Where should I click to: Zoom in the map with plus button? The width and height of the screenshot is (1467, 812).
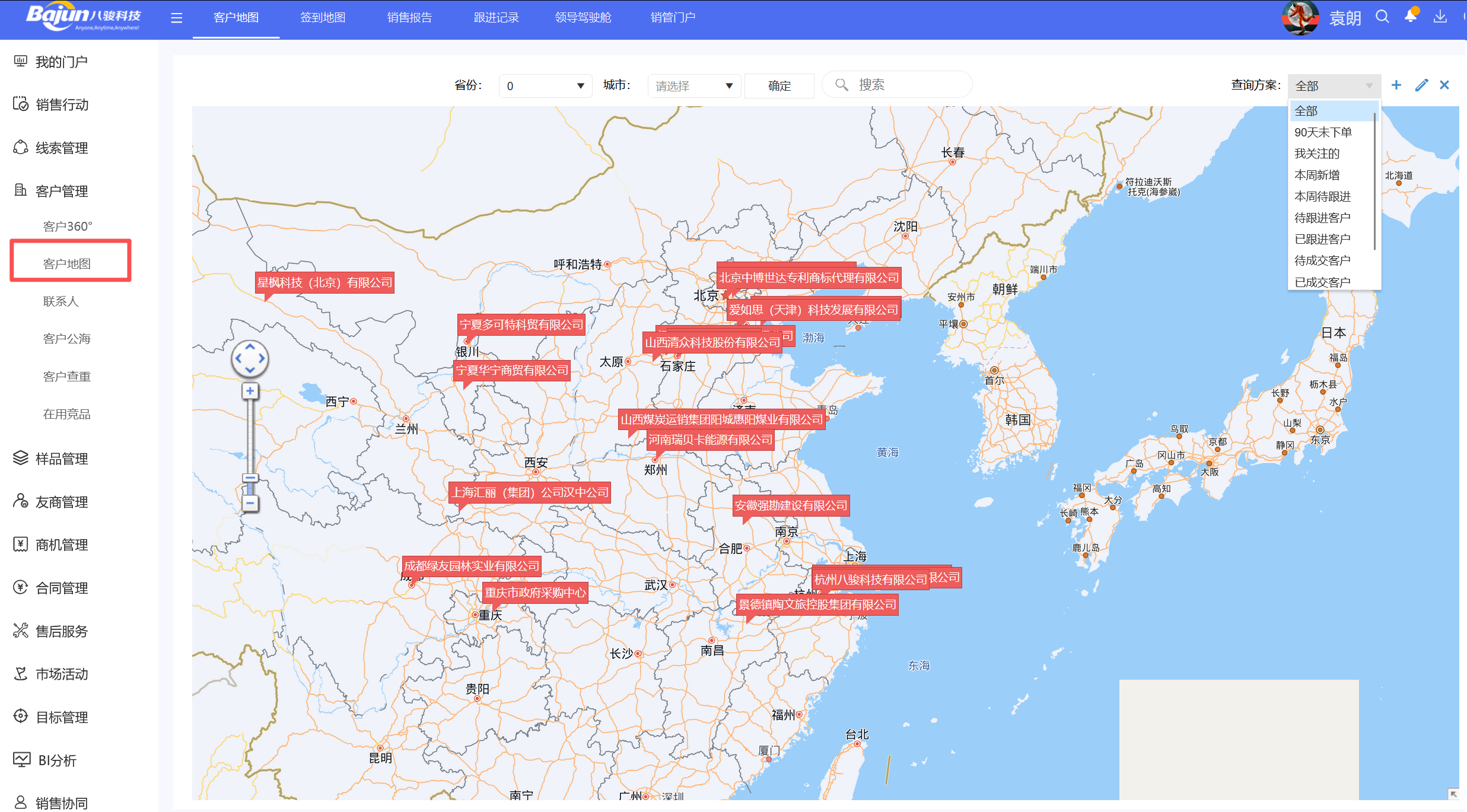[250, 391]
